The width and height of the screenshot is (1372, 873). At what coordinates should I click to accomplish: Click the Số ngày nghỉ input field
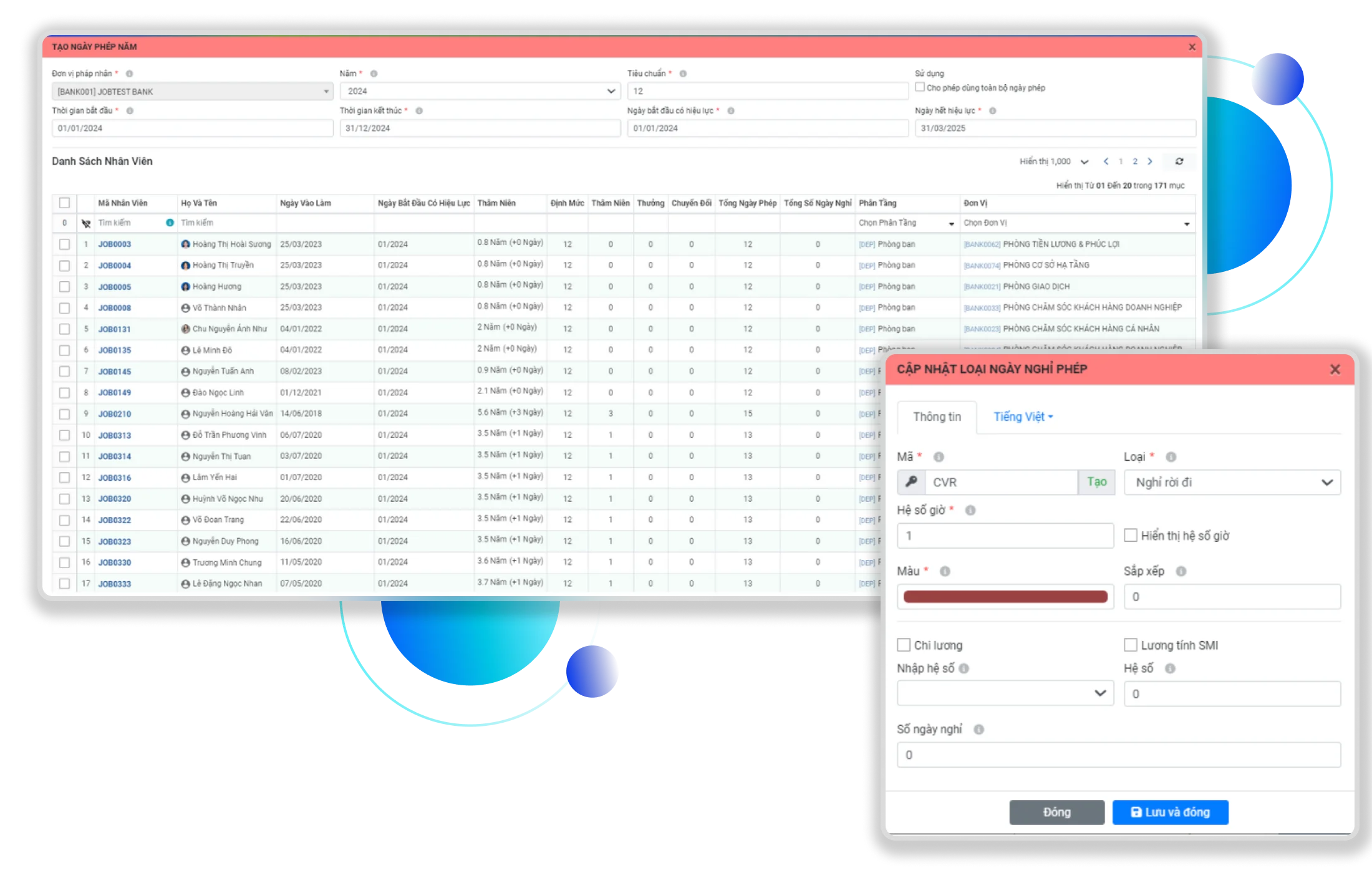coord(1119,755)
